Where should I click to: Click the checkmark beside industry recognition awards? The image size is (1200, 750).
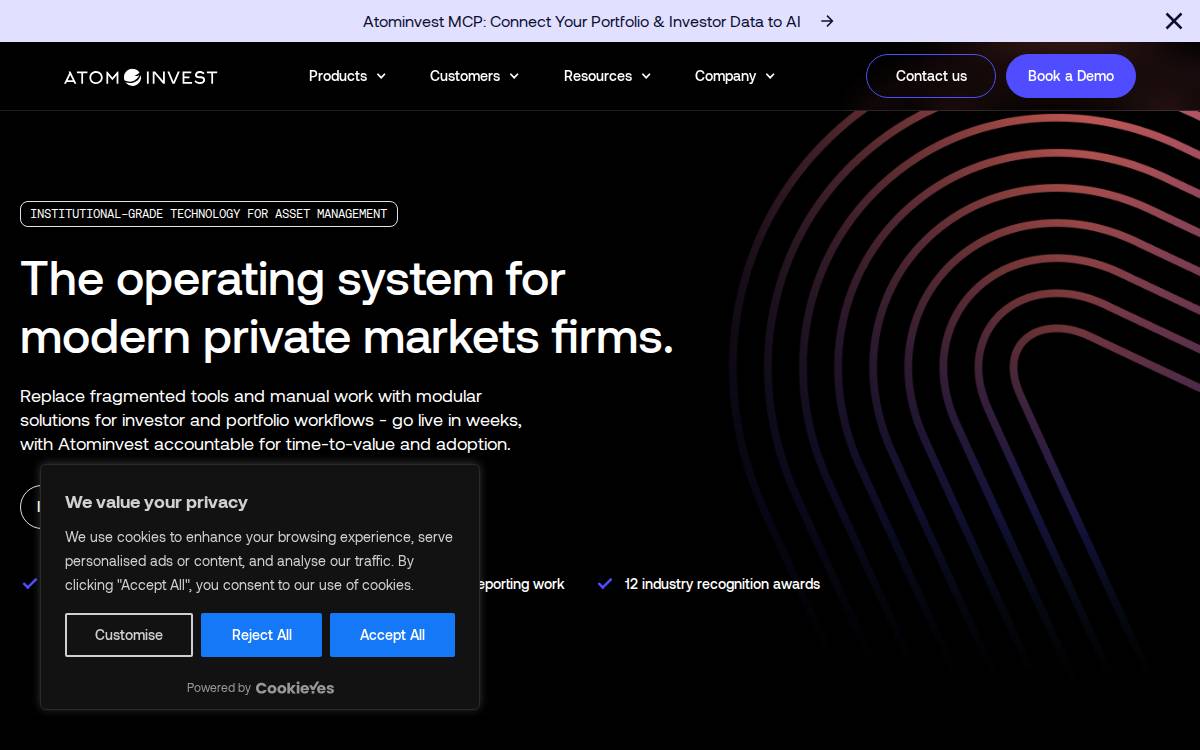tap(604, 584)
